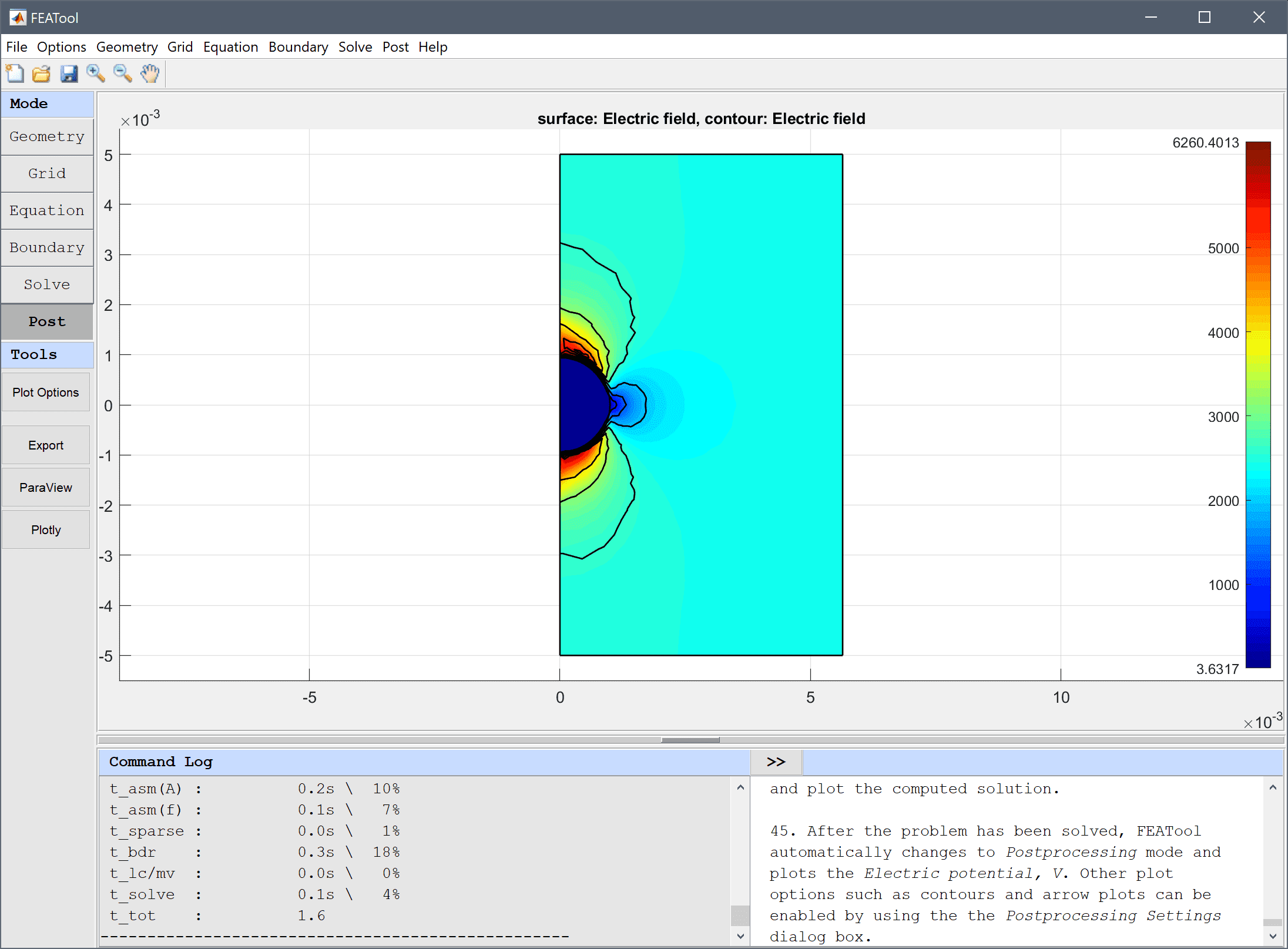Image resolution: width=1288 pixels, height=949 pixels.
Task: Open the Boundary menu
Action: (298, 47)
